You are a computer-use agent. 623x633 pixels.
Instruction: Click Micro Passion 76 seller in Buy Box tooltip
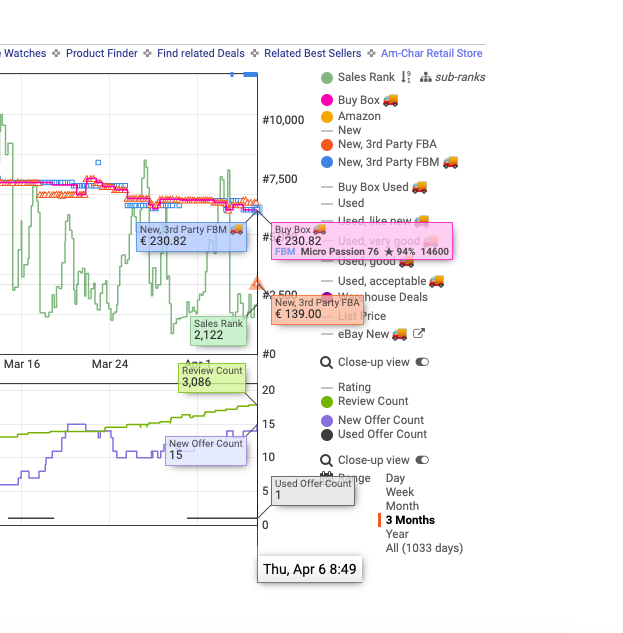pos(340,252)
